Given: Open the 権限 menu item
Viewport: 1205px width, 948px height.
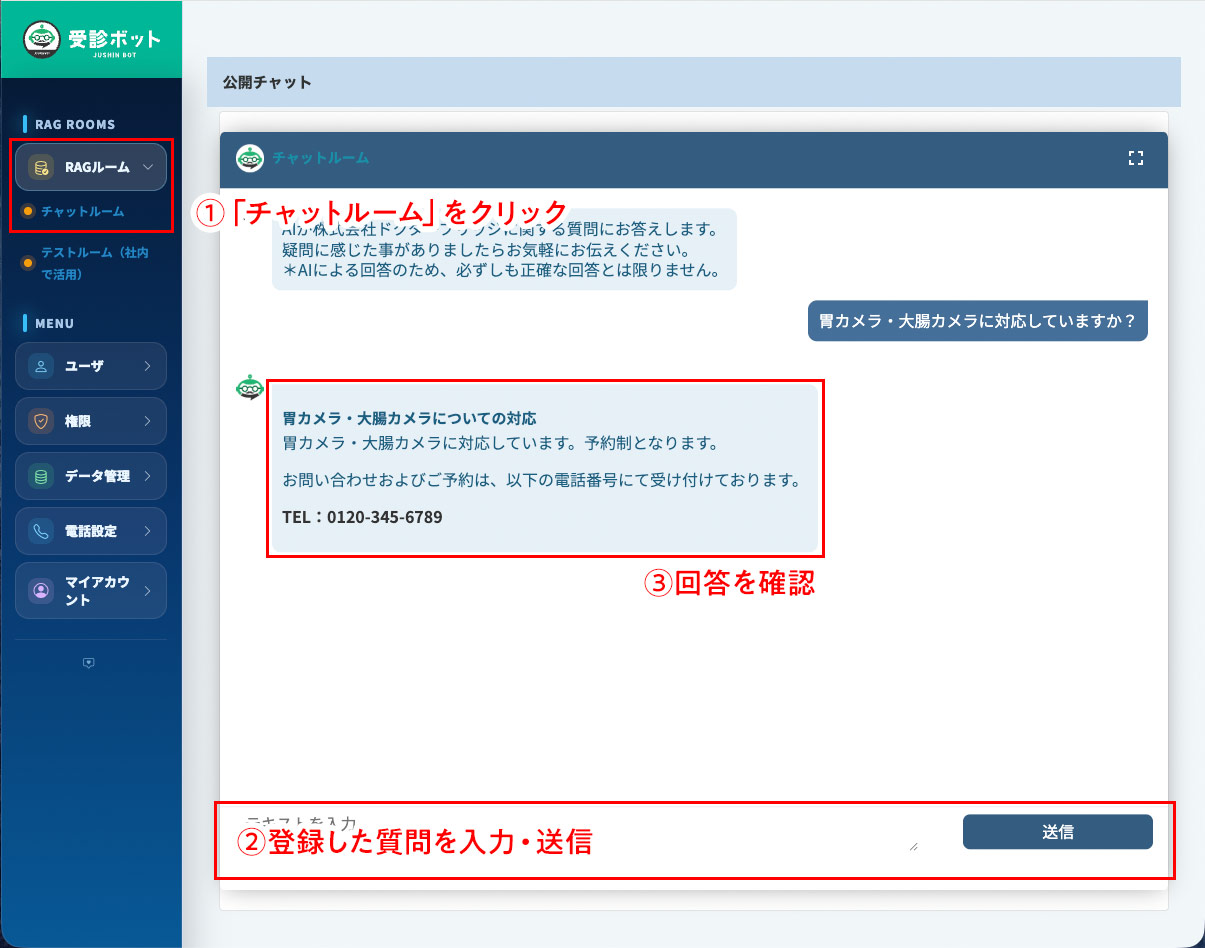Looking at the screenshot, I should point(91,421).
